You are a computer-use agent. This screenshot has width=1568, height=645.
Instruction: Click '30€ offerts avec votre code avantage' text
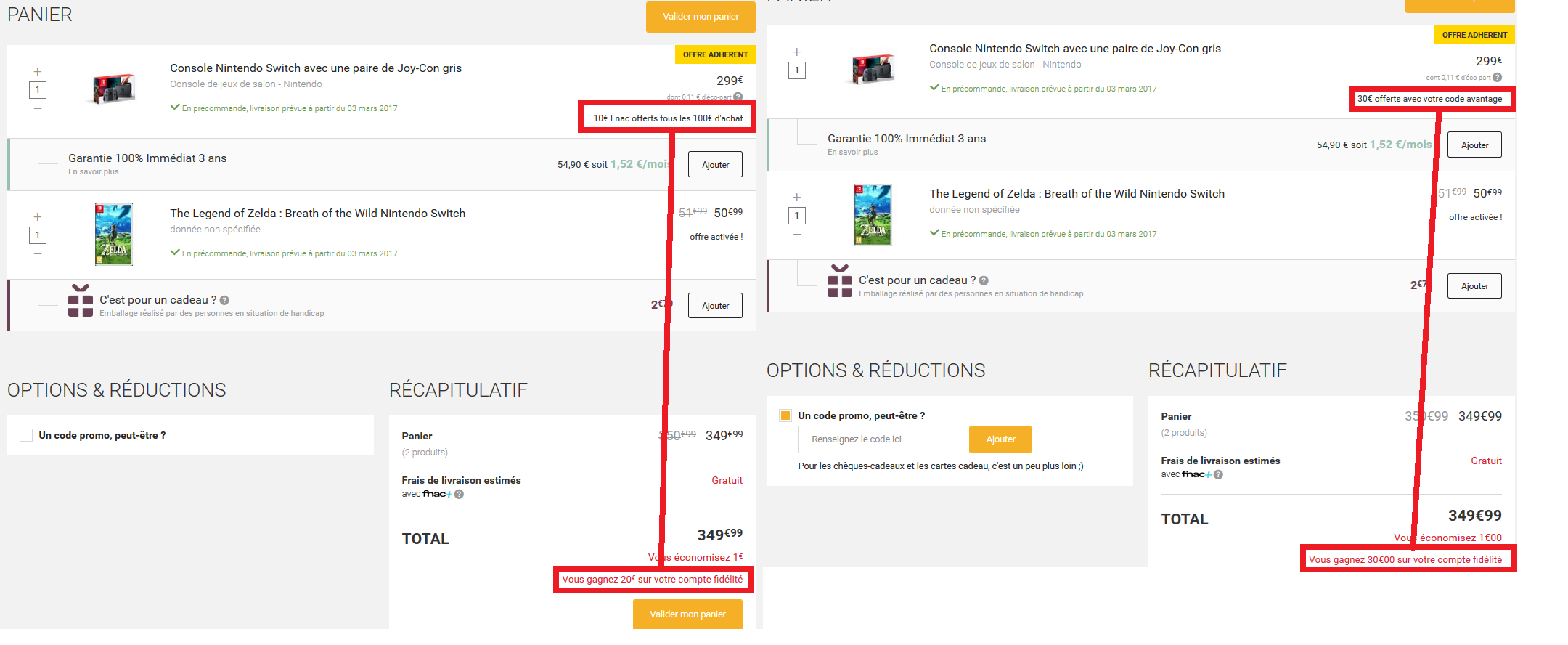[1430, 99]
